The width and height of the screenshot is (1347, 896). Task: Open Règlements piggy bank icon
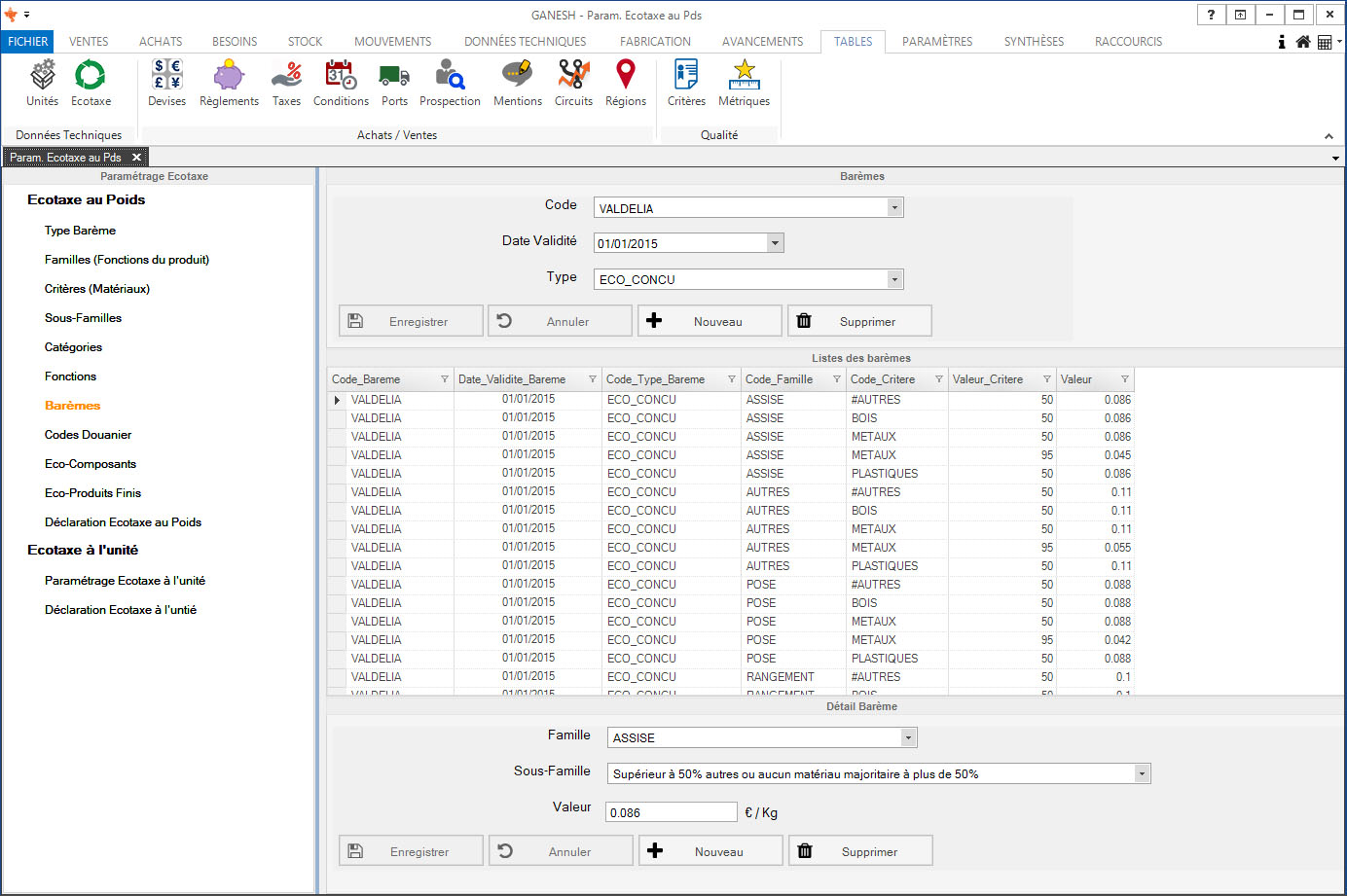(229, 83)
